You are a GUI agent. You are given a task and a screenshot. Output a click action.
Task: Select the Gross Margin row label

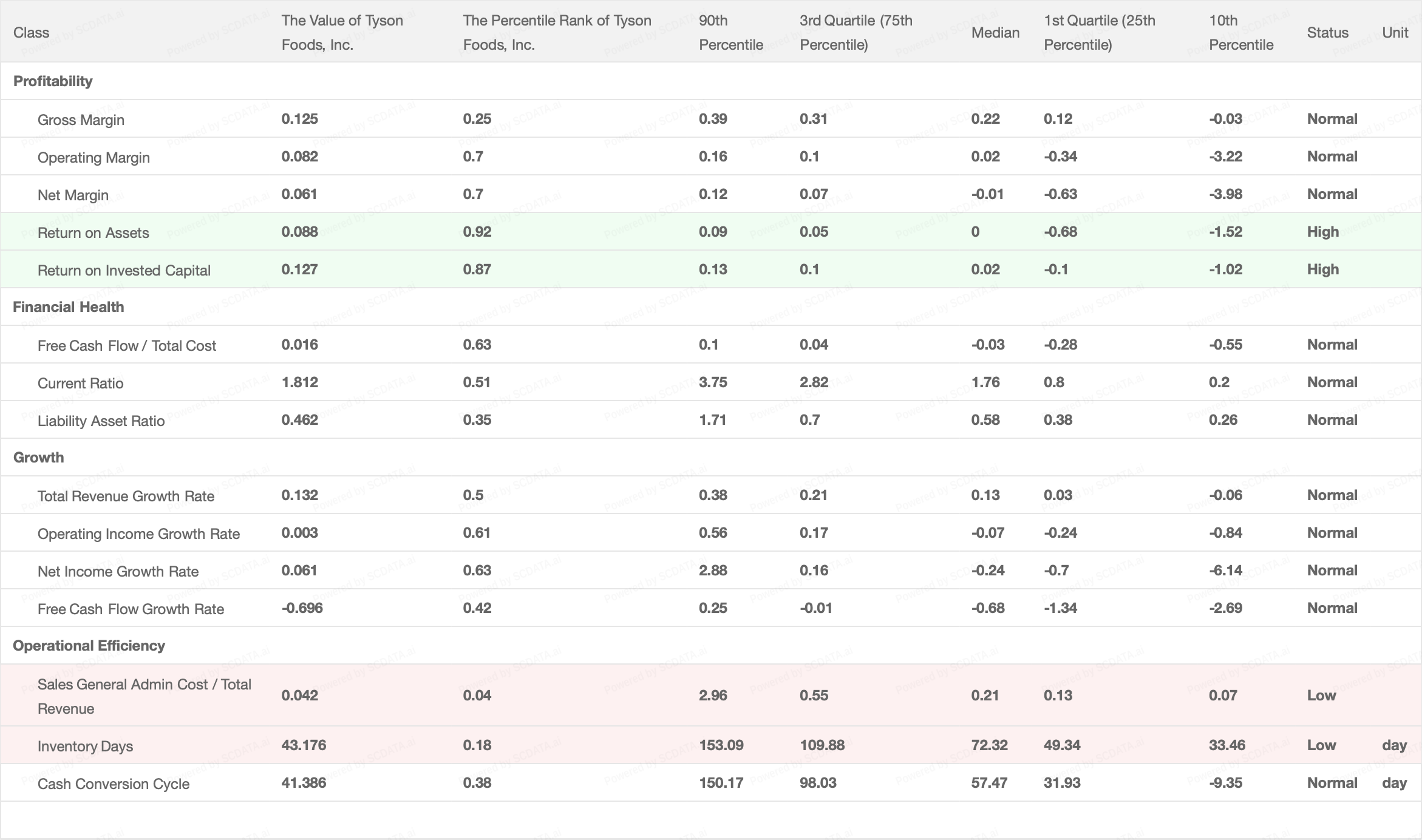pyautogui.click(x=81, y=120)
